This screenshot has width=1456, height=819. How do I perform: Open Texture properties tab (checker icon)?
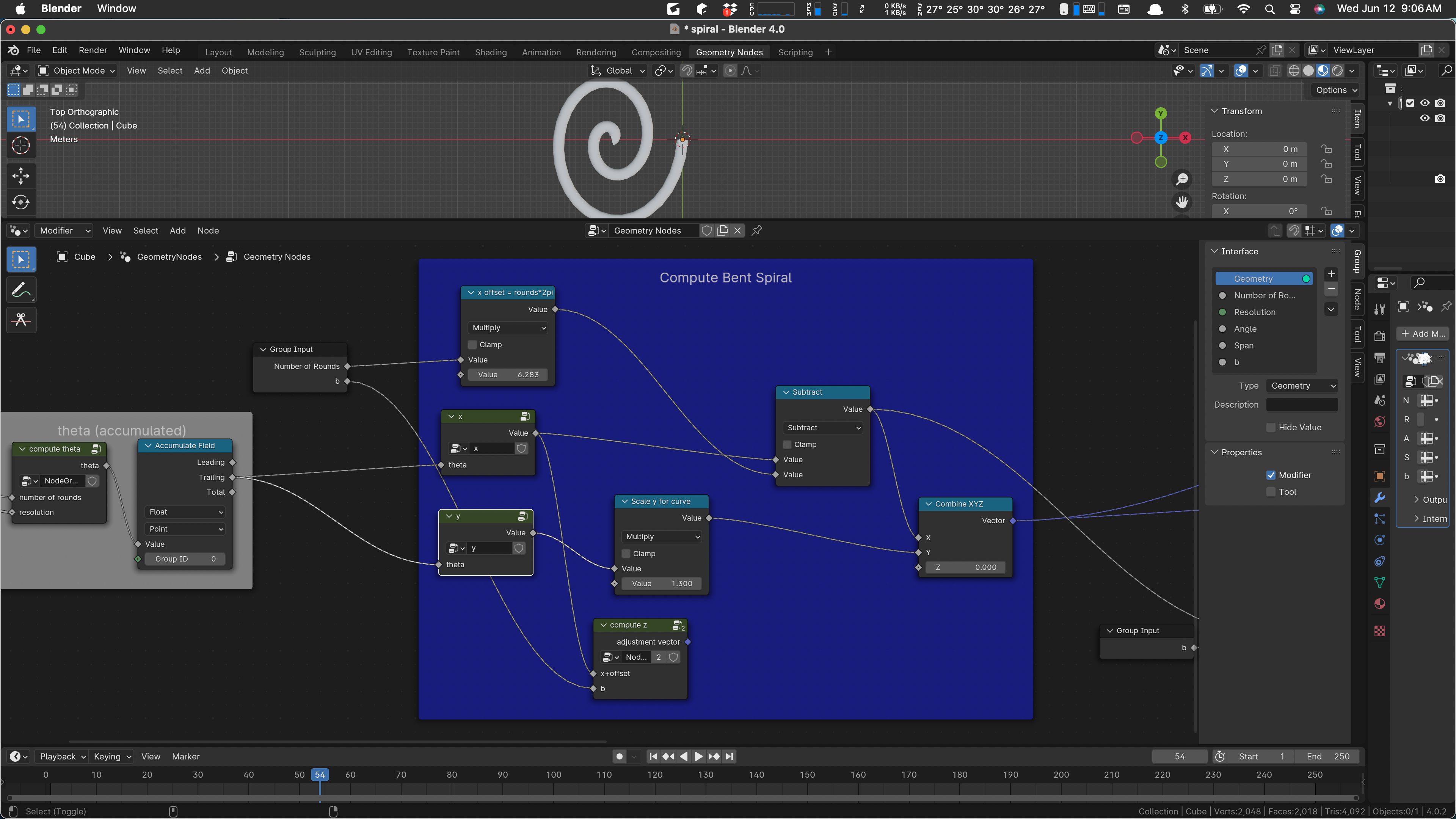1380,631
